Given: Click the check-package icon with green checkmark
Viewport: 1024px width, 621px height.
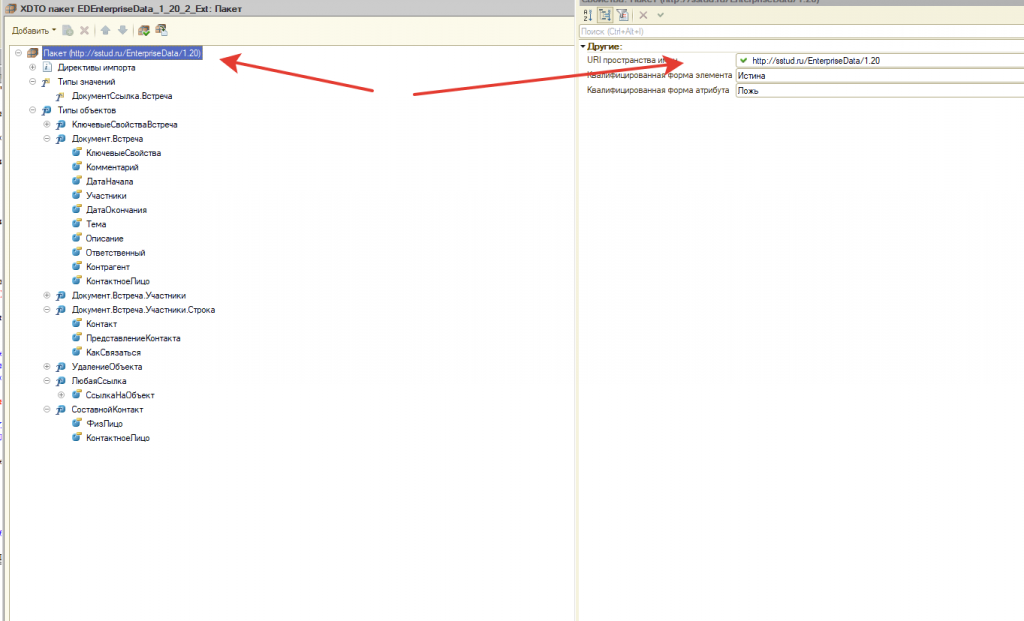Looking at the screenshot, I should tap(144, 30).
